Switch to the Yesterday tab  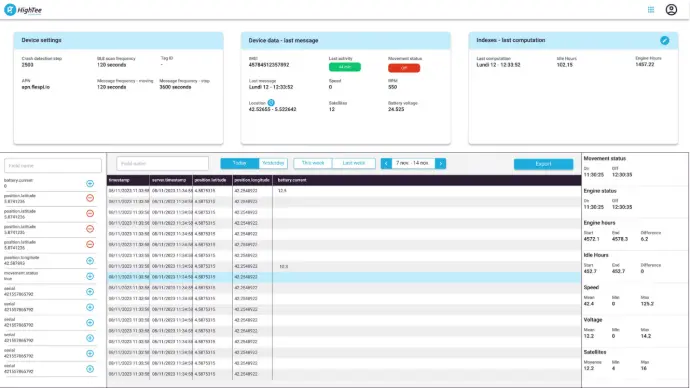(273, 163)
